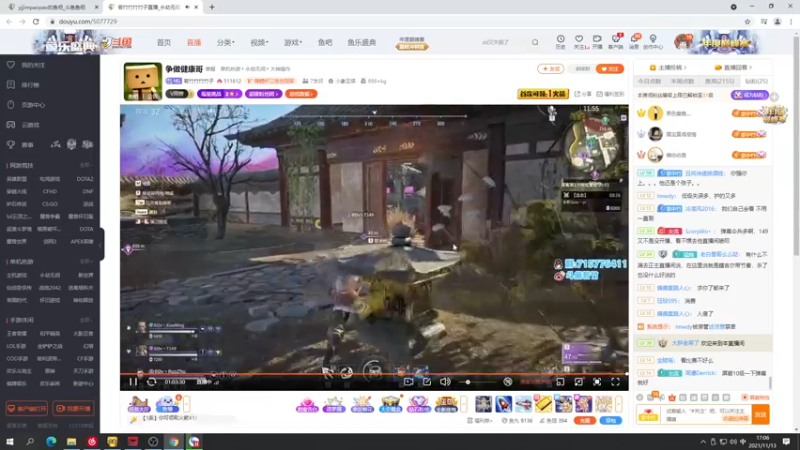Mute the video with speaker icon
The height and width of the screenshot is (450, 800).
coord(445,382)
